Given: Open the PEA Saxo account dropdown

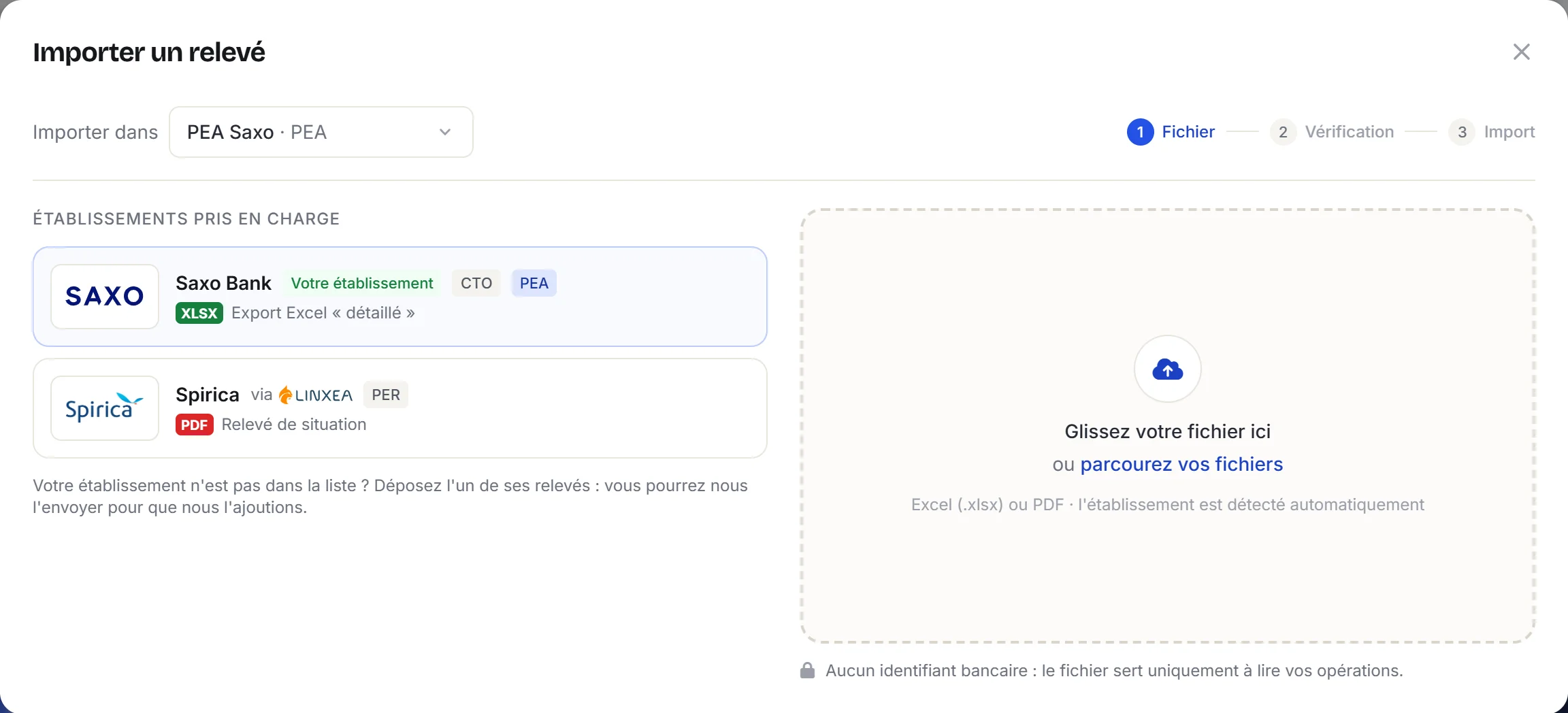Looking at the screenshot, I should [x=321, y=132].
